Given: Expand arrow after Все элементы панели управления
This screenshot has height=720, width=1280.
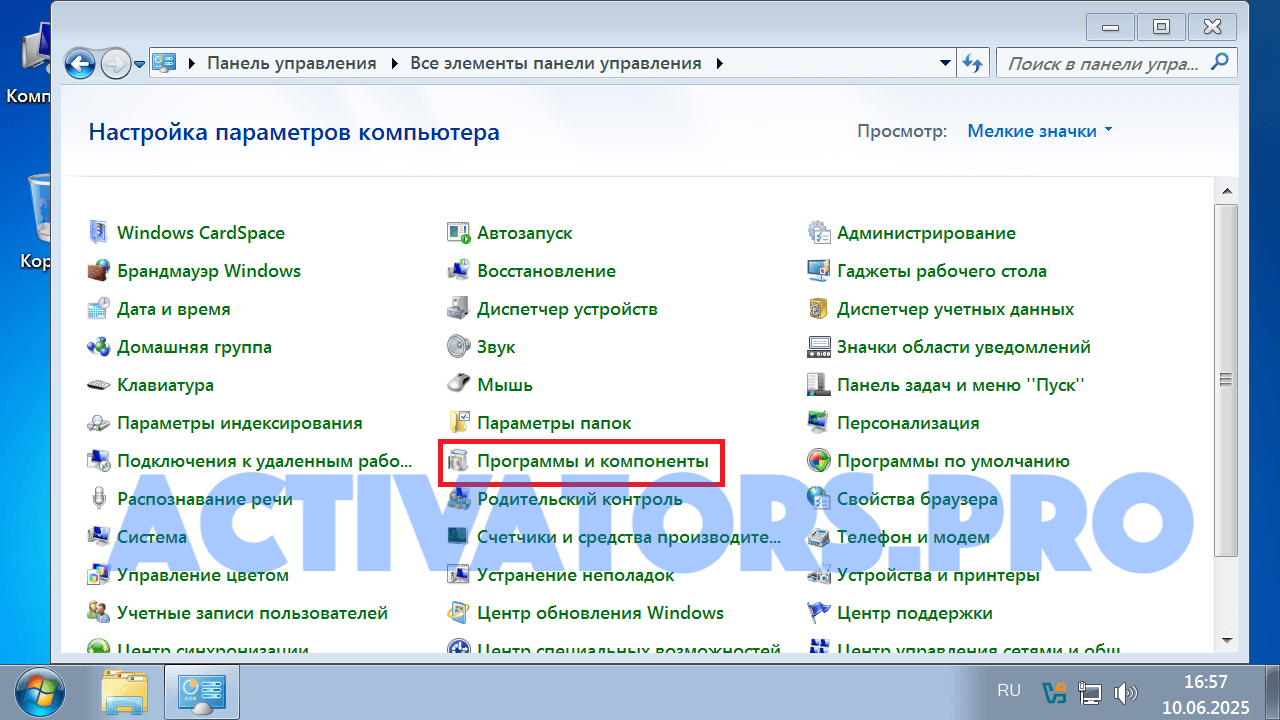Looking at the screenshot, I should pos(718,63).
